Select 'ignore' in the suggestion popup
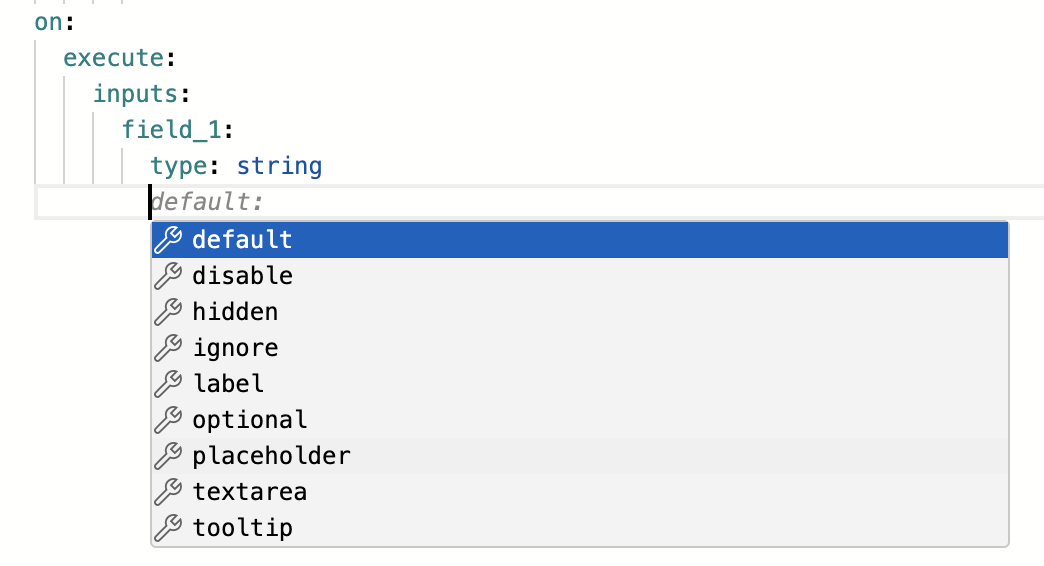 point(235,348)
